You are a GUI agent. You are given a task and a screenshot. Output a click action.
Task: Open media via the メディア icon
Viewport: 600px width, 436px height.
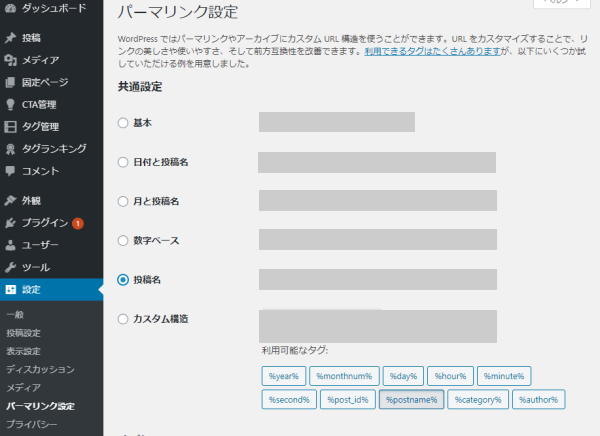(11, 60)
